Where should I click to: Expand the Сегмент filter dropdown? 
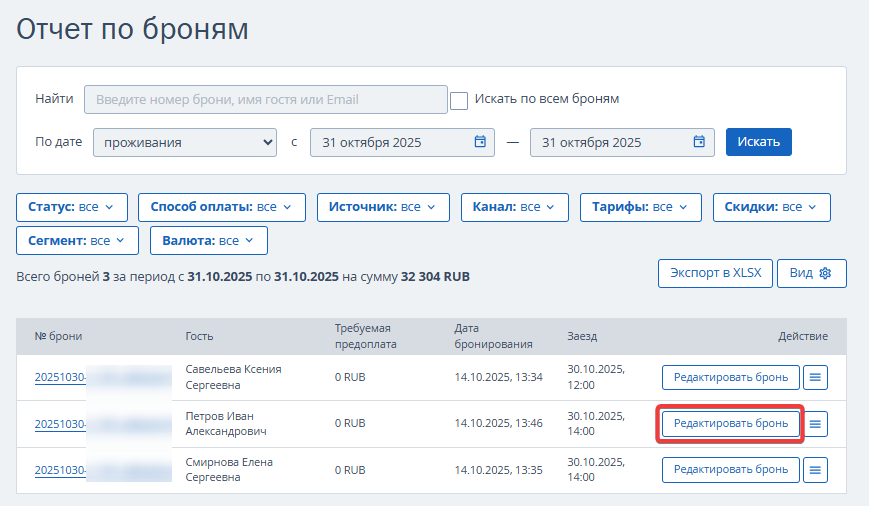pos(77,240)
